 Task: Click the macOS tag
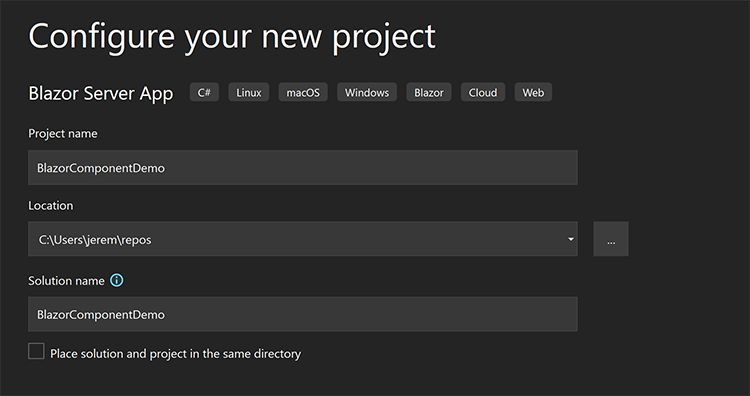303,92
